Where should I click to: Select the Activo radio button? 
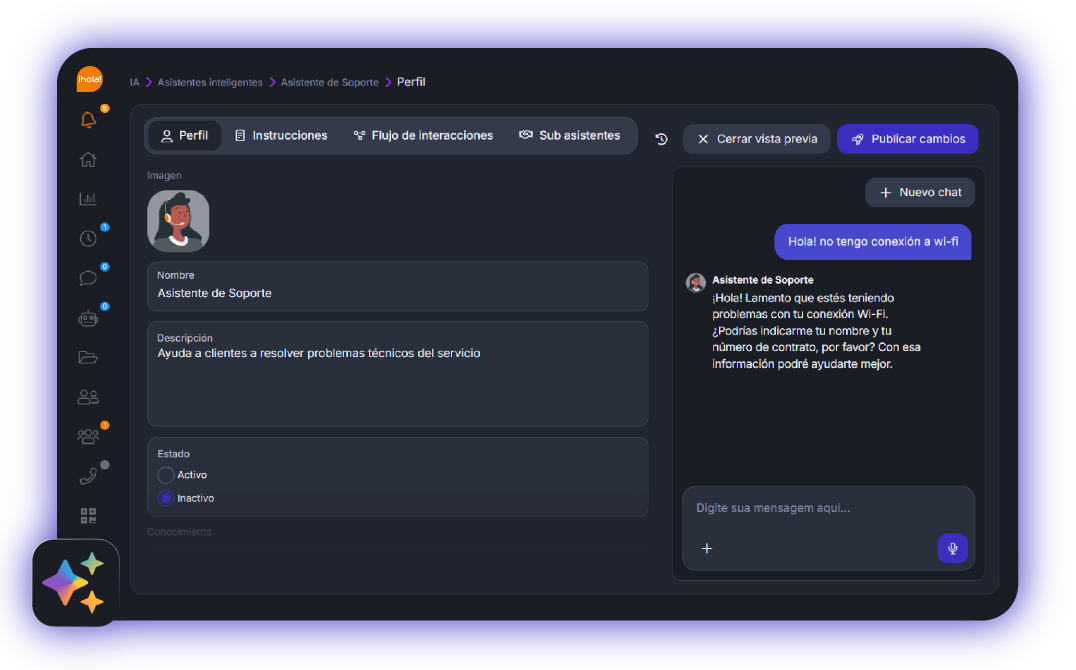pos(165,475)
